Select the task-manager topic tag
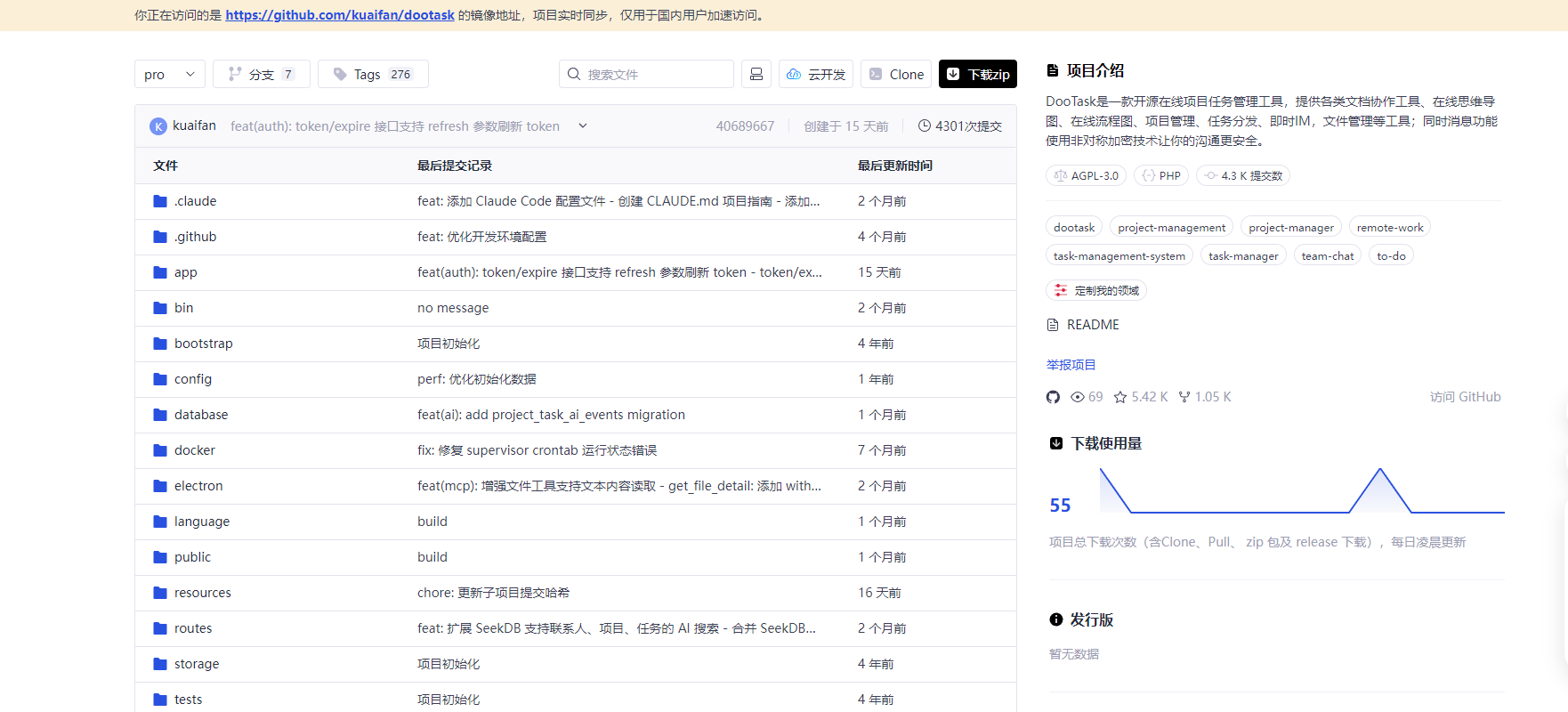 click(x=1243, y=255)
